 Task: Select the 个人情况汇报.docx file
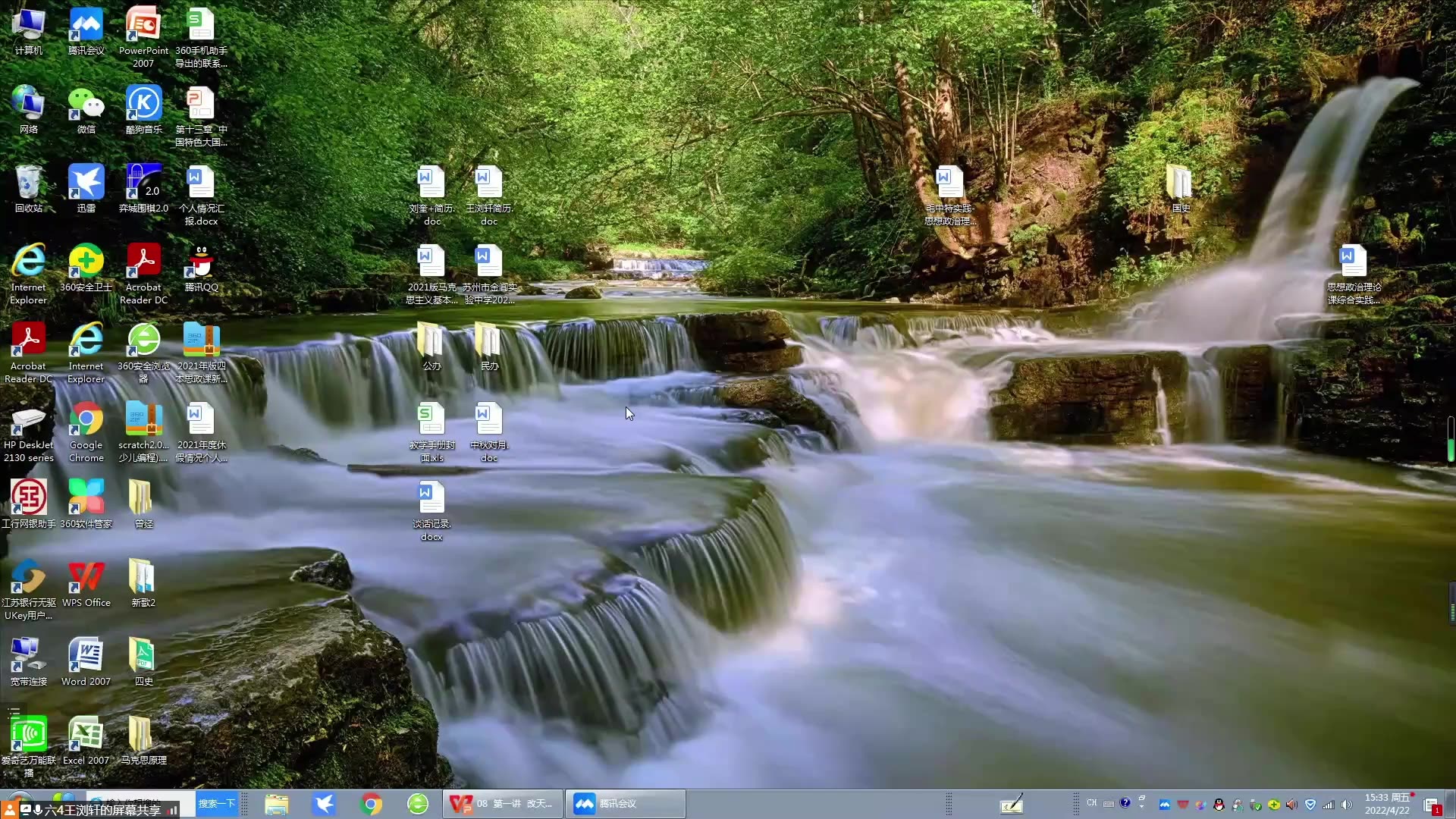[201, 196]
